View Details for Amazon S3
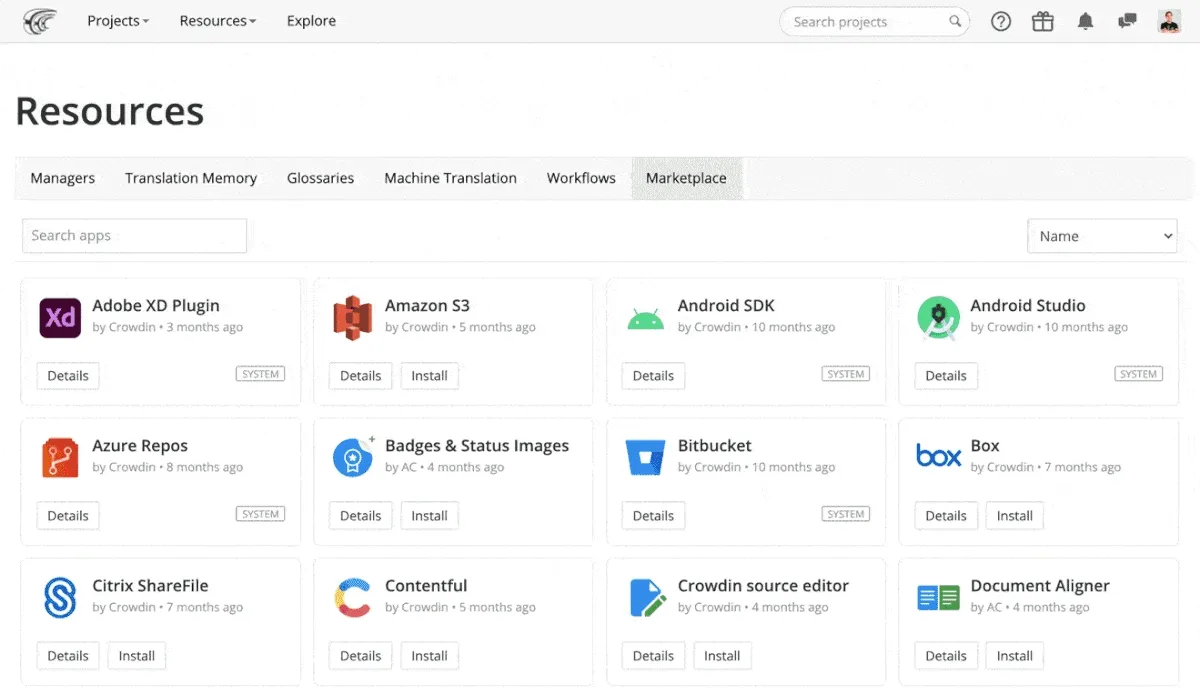This screenshot has width=1200, height=694. (x=360, y=376)
